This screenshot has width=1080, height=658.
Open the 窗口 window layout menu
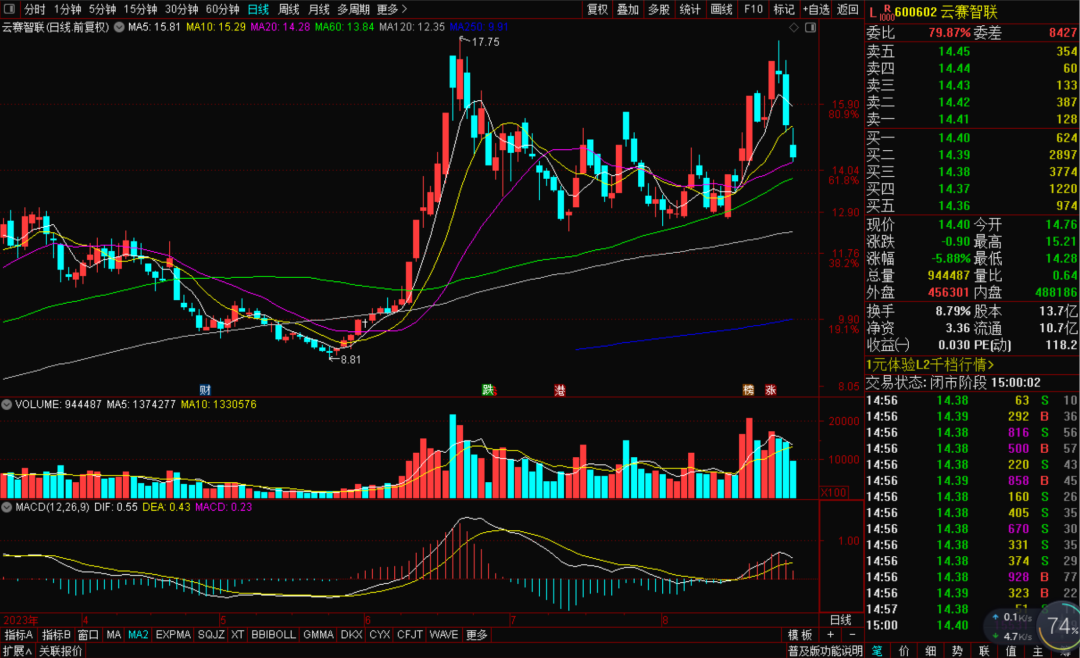(88, 635)
